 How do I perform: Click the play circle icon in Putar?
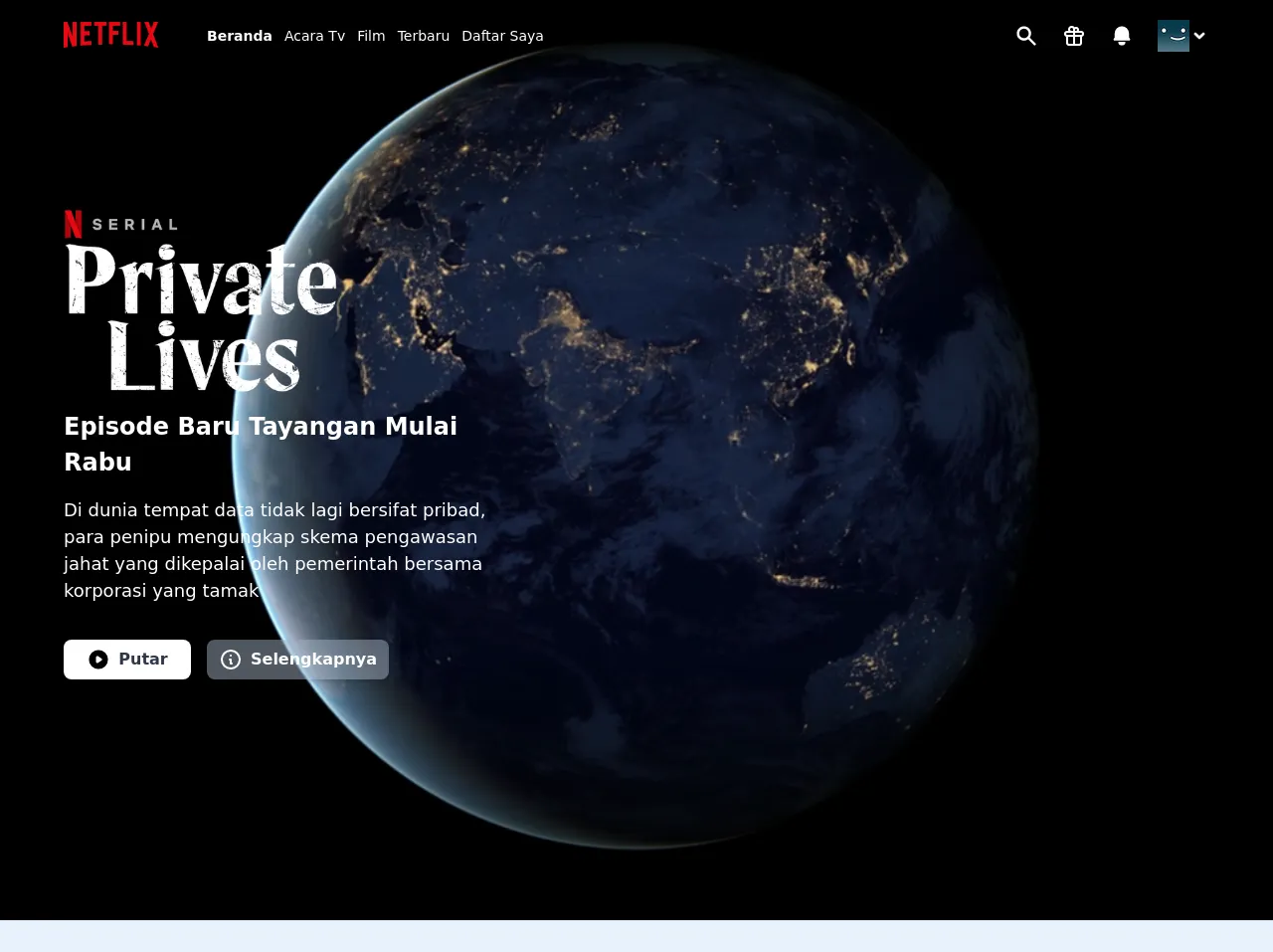point(98,660)
